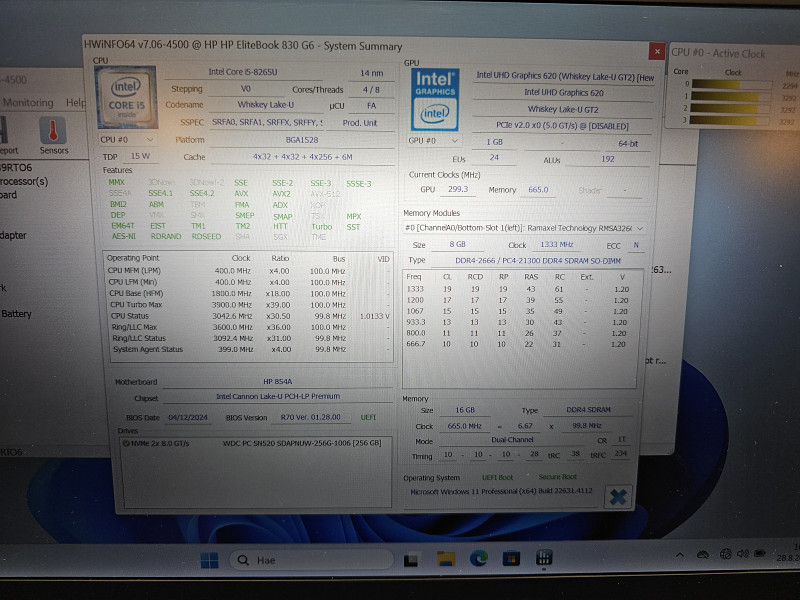
Task: Select the processor(s) item in the main tree
Action: pos(24,181)
